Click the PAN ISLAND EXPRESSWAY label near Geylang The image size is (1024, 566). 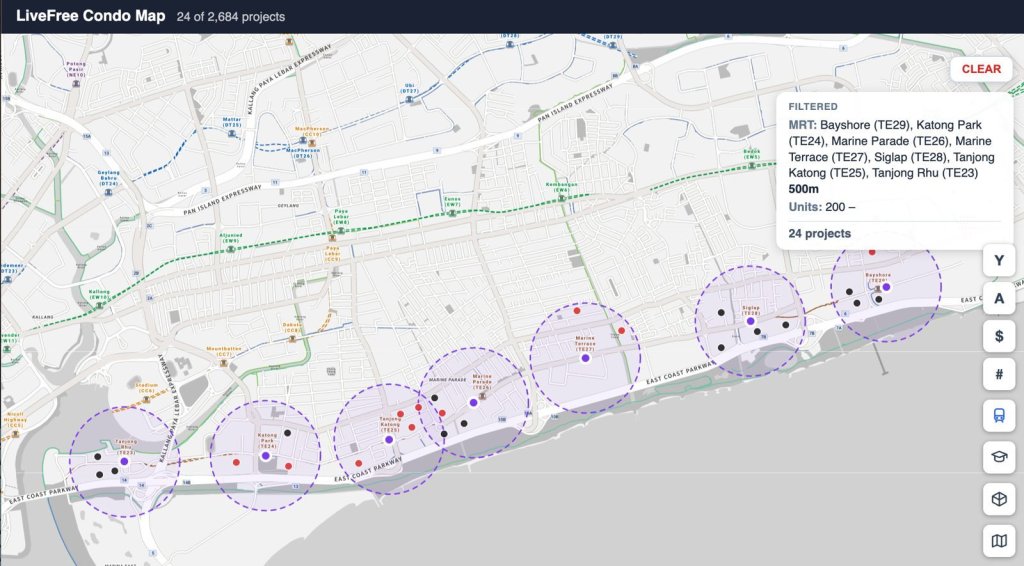[222, 199]
